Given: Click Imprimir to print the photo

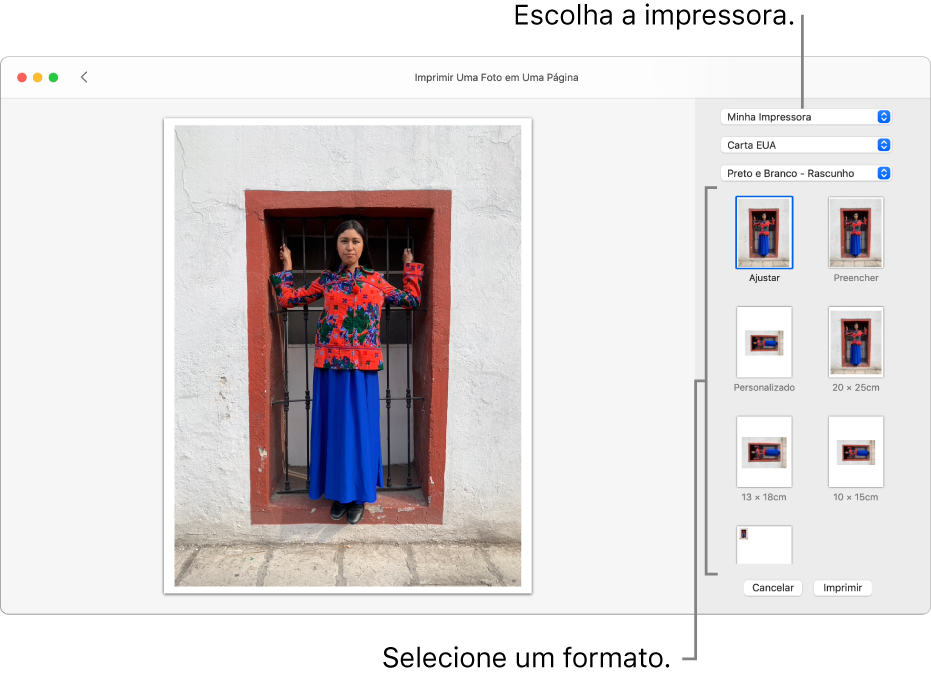Looking at the screenshot, I should (x=842, y=587).
